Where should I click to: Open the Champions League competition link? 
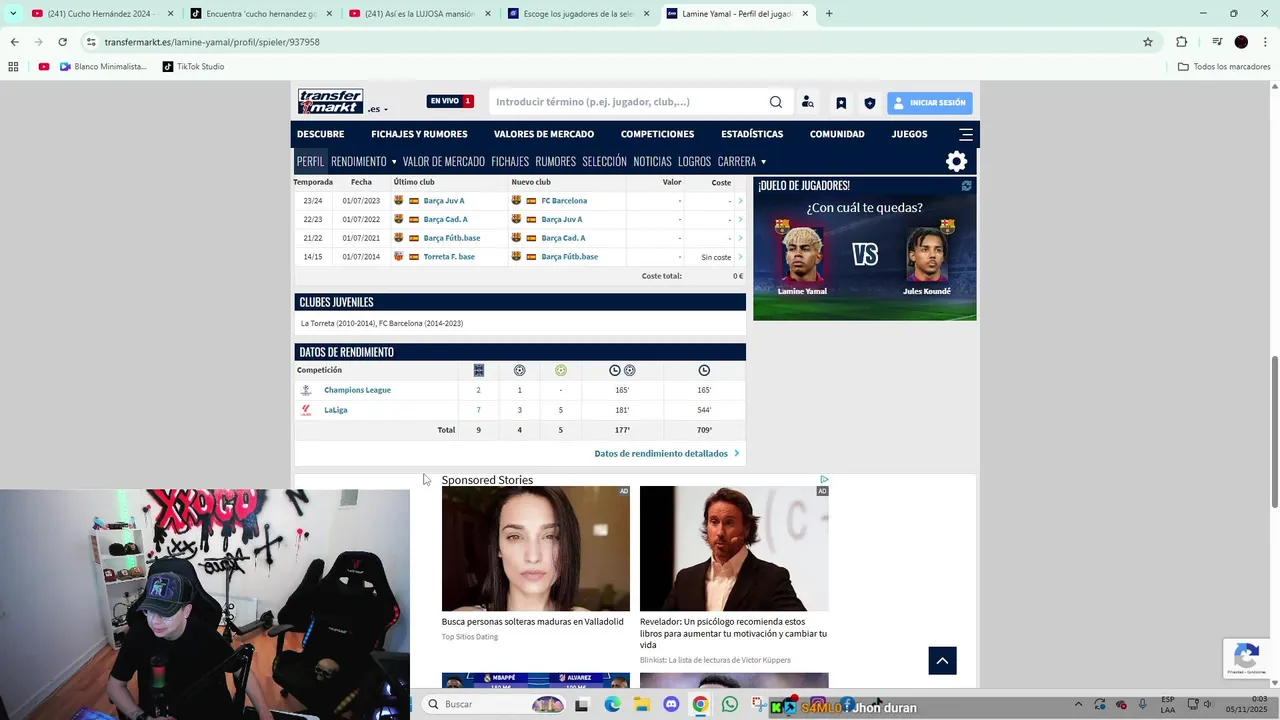pyautogui.click(x=357, y=390)
